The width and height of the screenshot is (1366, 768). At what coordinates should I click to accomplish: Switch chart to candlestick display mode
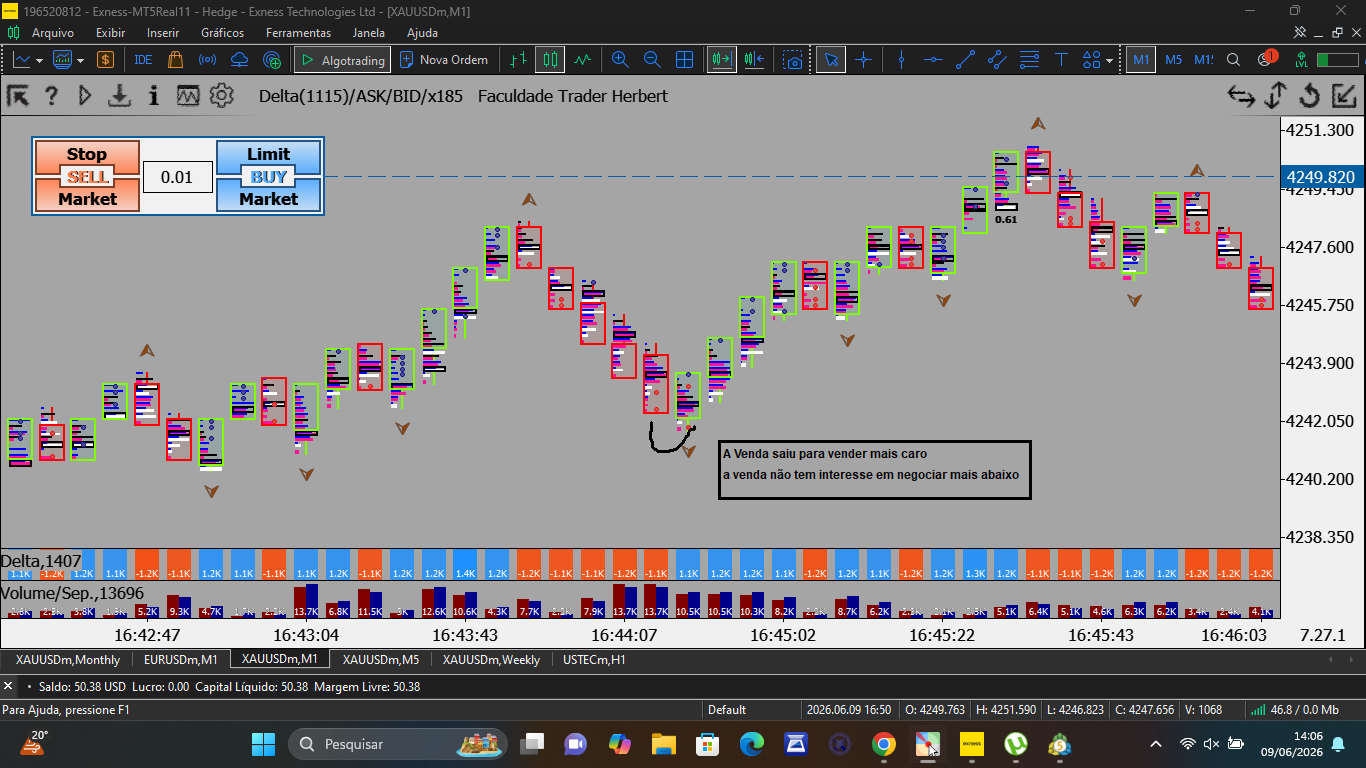[549, 60]
